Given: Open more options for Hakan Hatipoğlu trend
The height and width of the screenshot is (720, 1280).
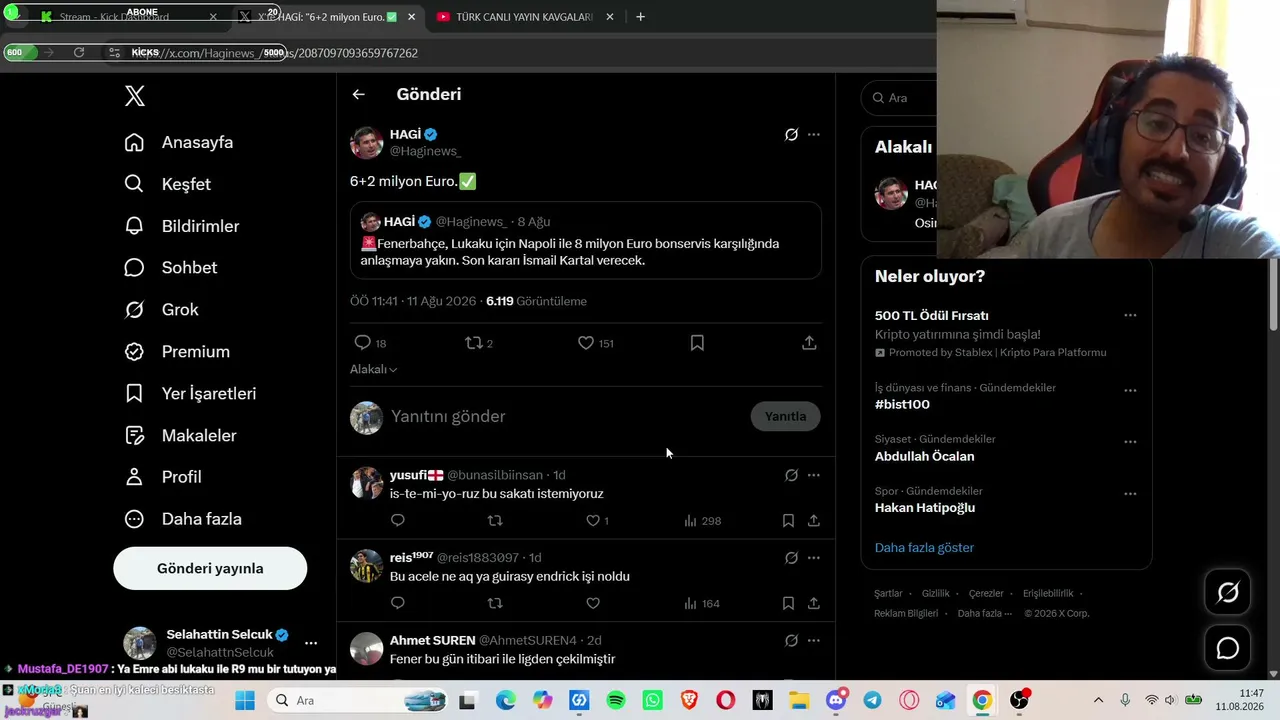Looking at the screenshot, I should (1130, 494).
